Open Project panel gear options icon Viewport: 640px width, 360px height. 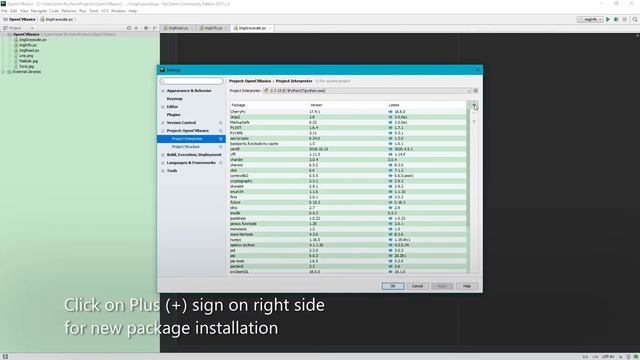(x=146, y=28)
